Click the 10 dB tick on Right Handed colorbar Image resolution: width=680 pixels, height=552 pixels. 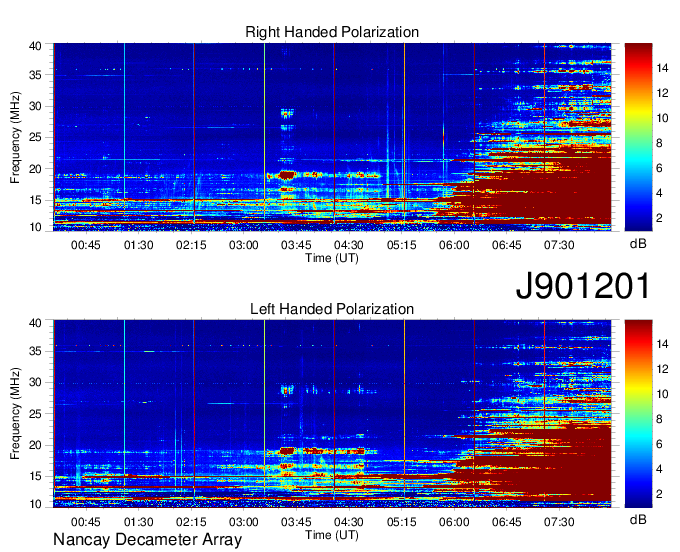(x=662, y=118)
